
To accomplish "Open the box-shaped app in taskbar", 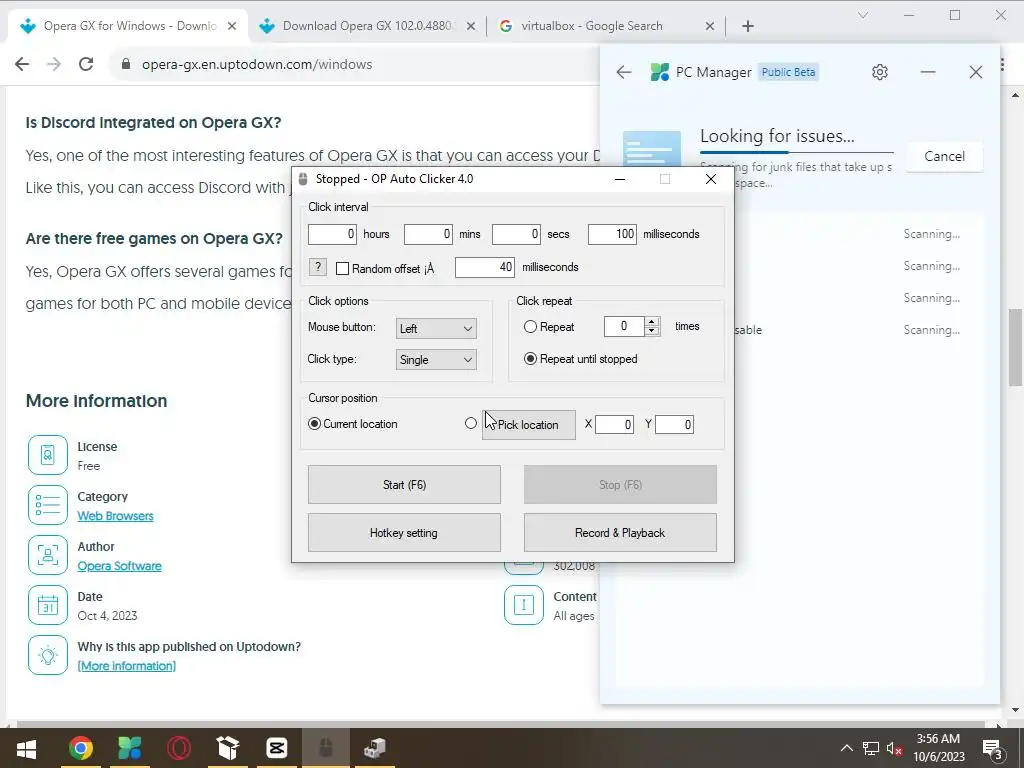I will [228, 748].
